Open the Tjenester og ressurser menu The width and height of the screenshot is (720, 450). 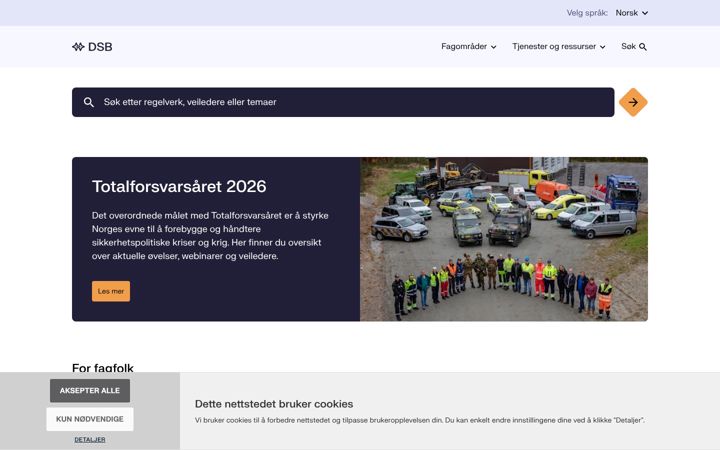pos(559,46)
